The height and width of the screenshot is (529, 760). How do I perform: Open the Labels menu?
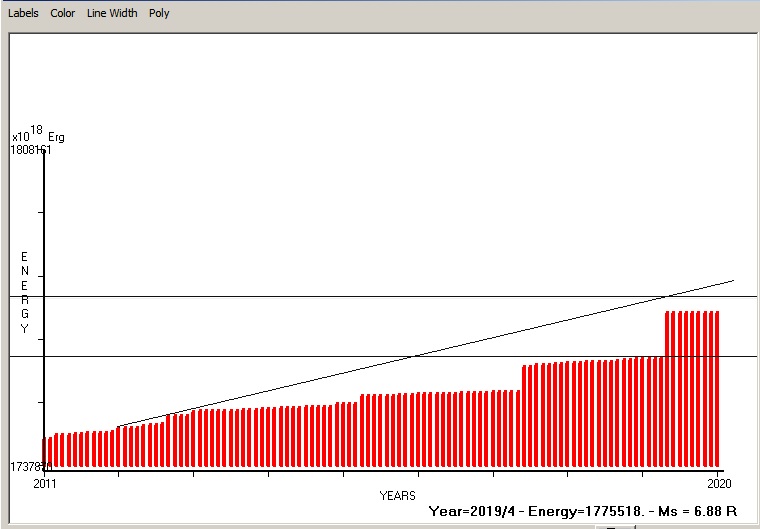pyautogui.click(x=23, y=13)
